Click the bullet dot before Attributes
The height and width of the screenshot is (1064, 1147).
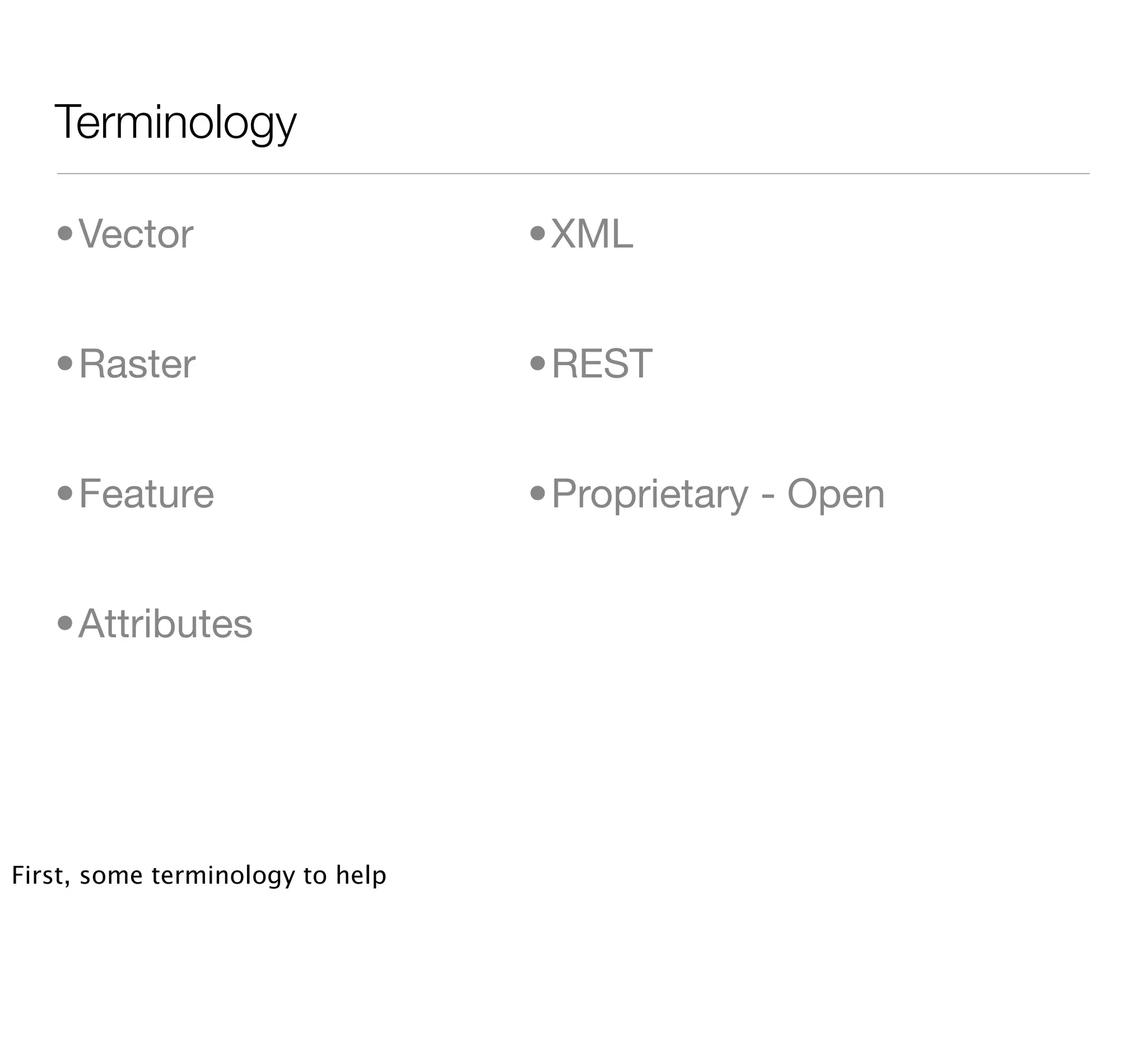pos(65,622)
